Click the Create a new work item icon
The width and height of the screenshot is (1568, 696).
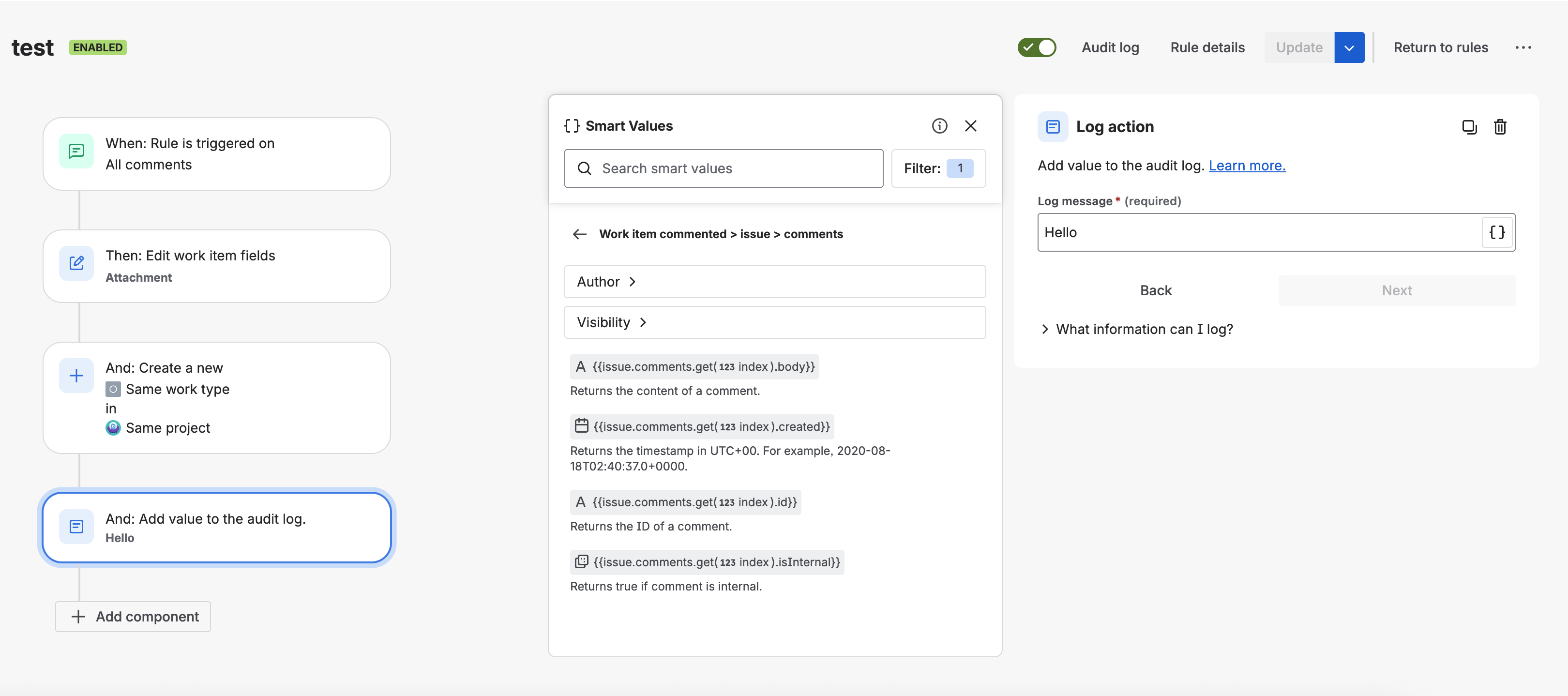click(76, 375)
